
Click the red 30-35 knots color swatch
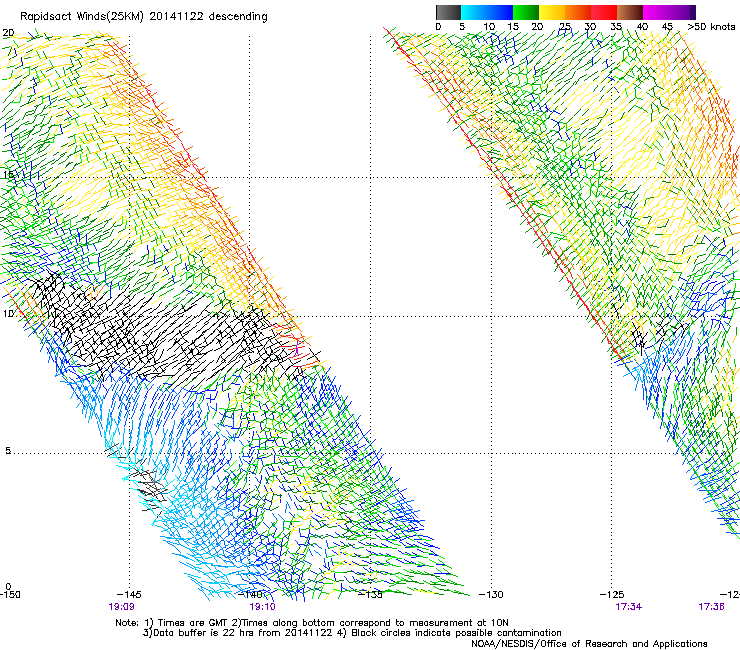(604, 12)
